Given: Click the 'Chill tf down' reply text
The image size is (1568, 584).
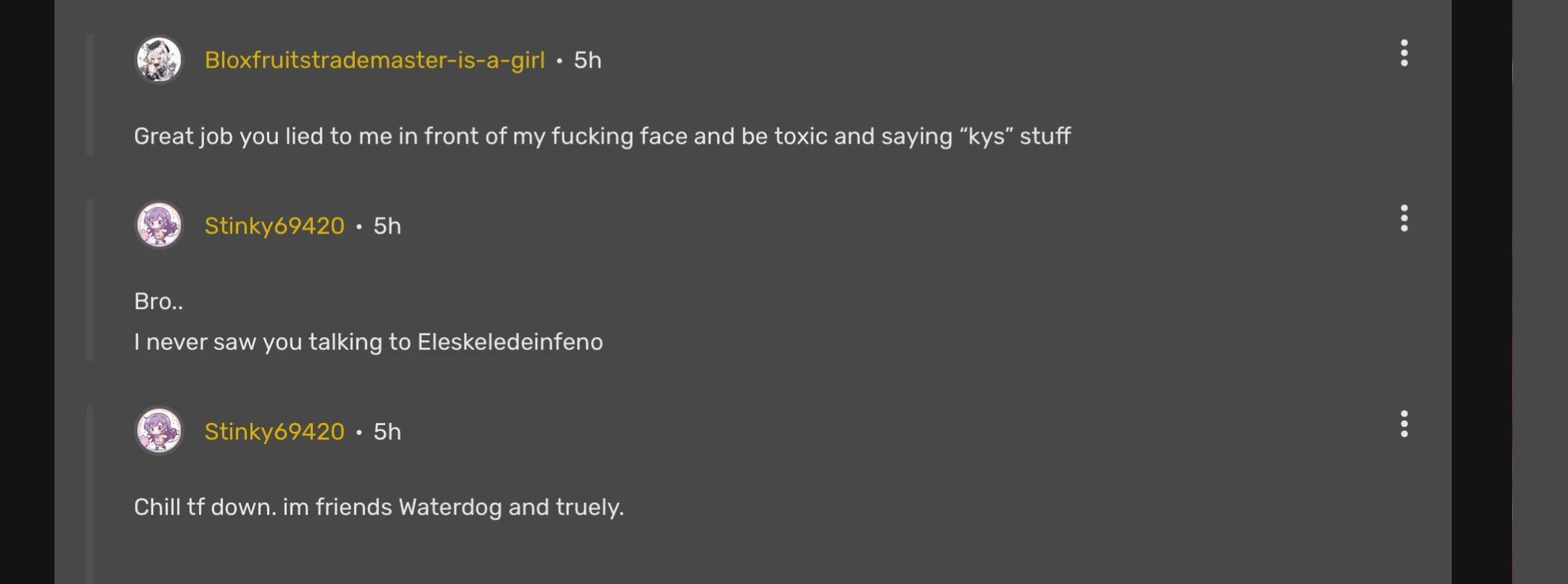Looking at the screenshot, I should coord(378,507).
